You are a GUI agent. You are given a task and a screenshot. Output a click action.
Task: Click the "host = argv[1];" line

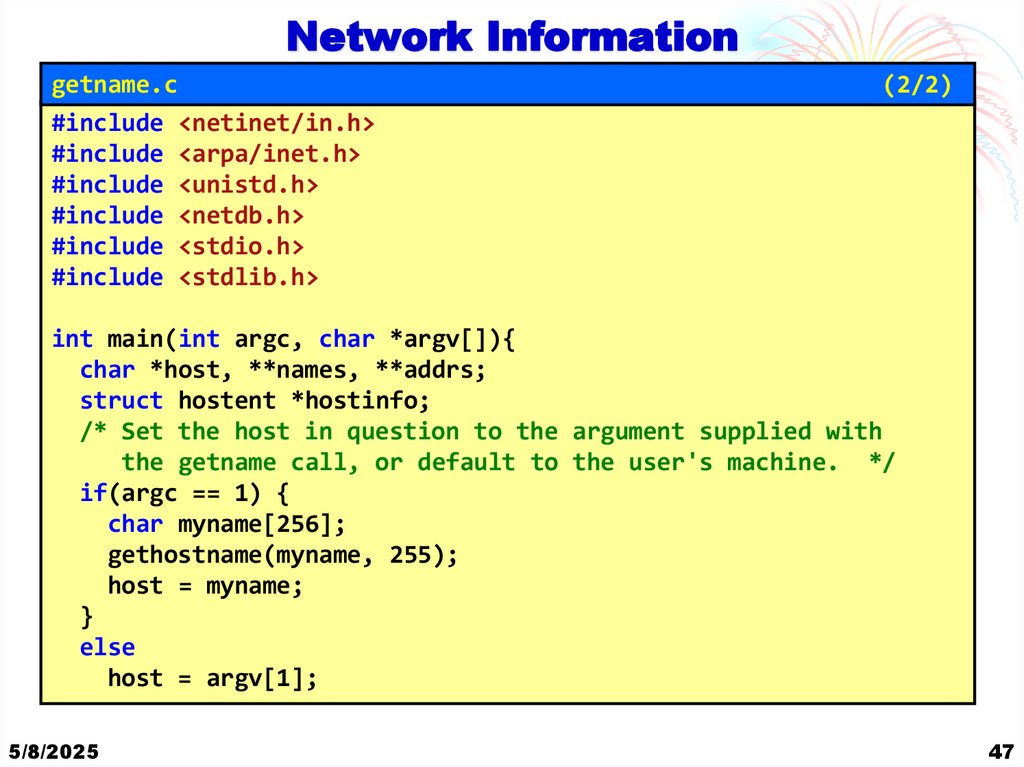(x=212, y=678)
